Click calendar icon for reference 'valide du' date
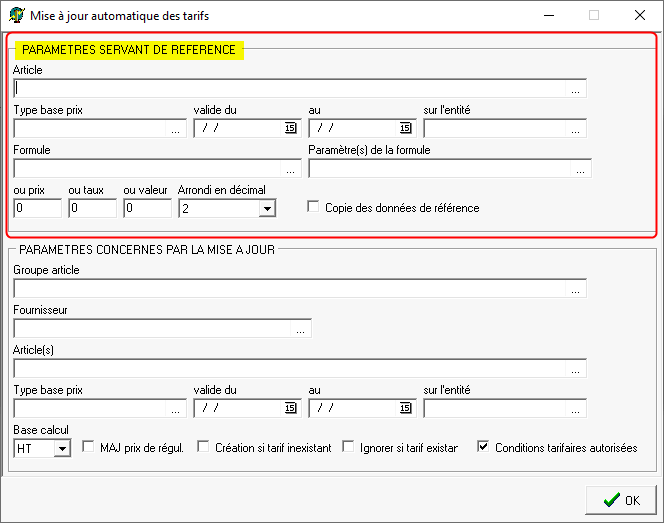 click(290, 128)
